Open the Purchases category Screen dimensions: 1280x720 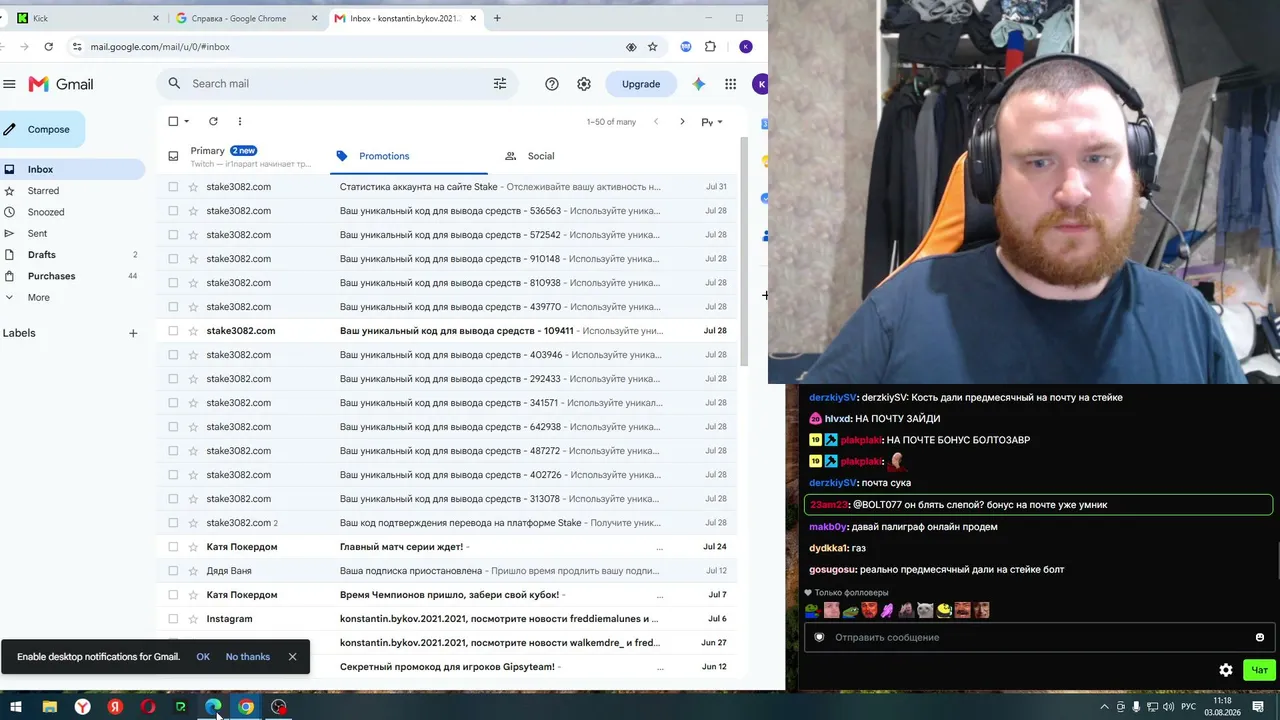(72, 276)
